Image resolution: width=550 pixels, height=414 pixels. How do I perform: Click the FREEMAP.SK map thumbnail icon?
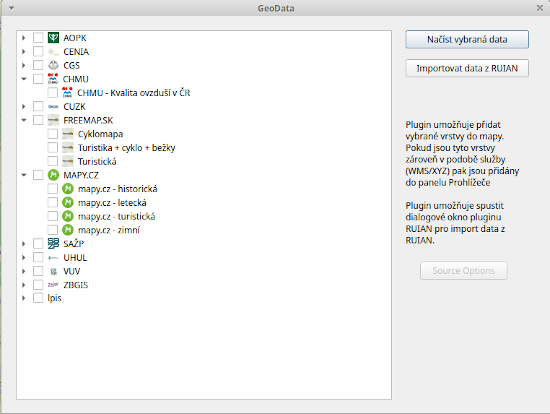tap(53, 120)
